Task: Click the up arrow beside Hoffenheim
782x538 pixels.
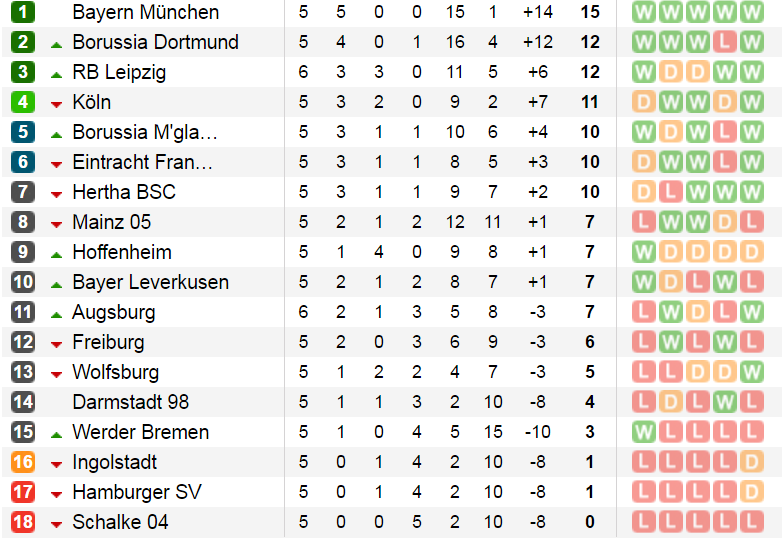Action: tap(56, 253)
